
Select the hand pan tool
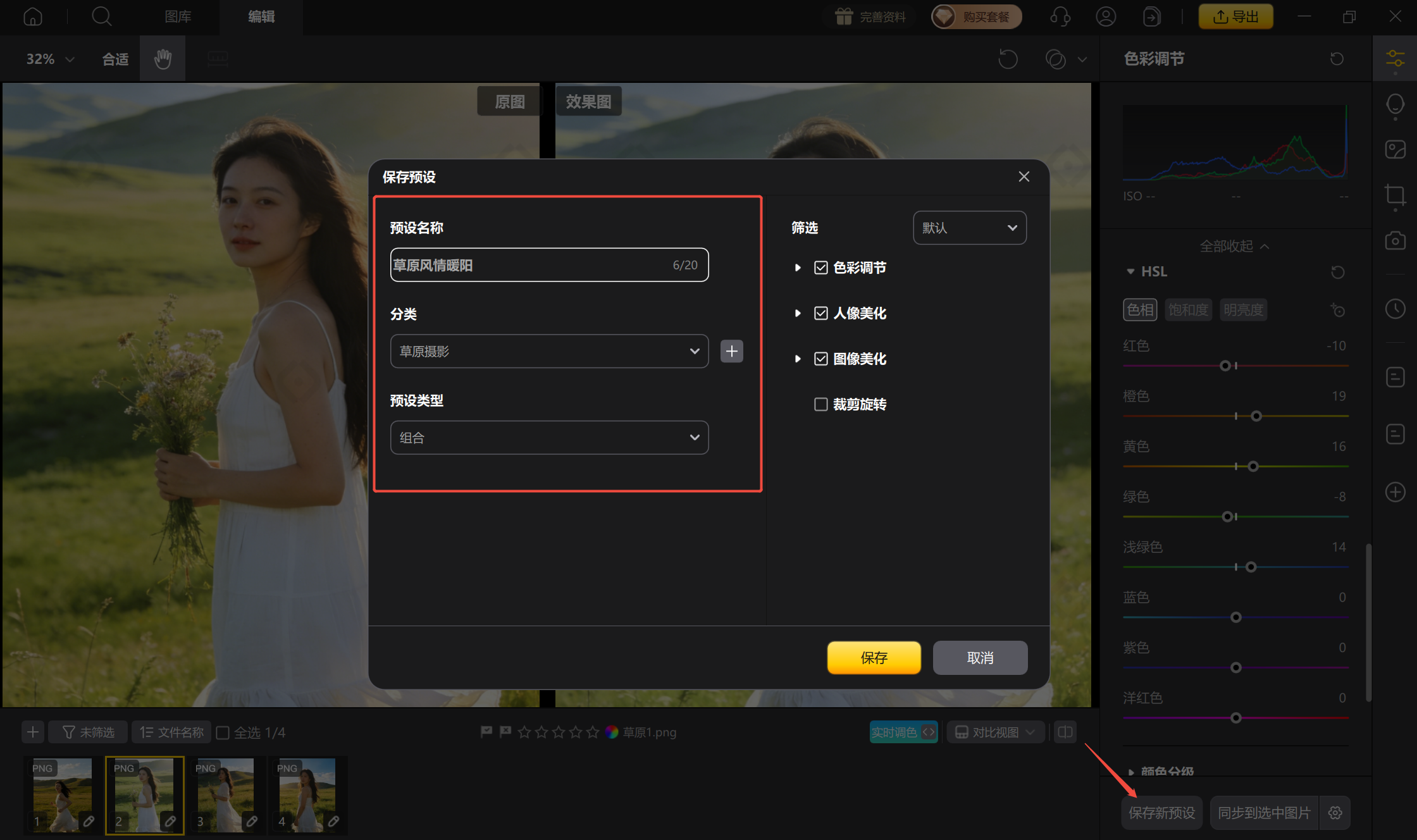163,59
